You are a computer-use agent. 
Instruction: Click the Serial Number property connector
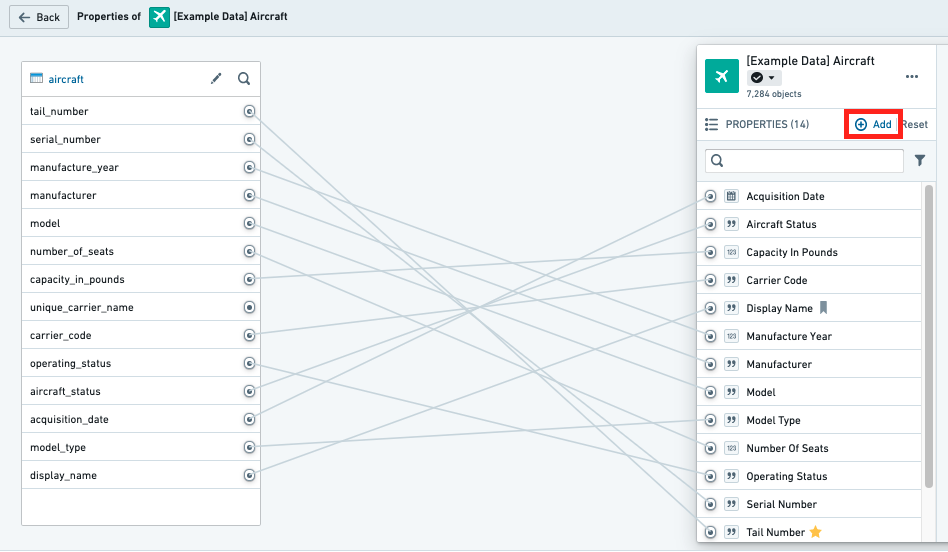point(710,504)
